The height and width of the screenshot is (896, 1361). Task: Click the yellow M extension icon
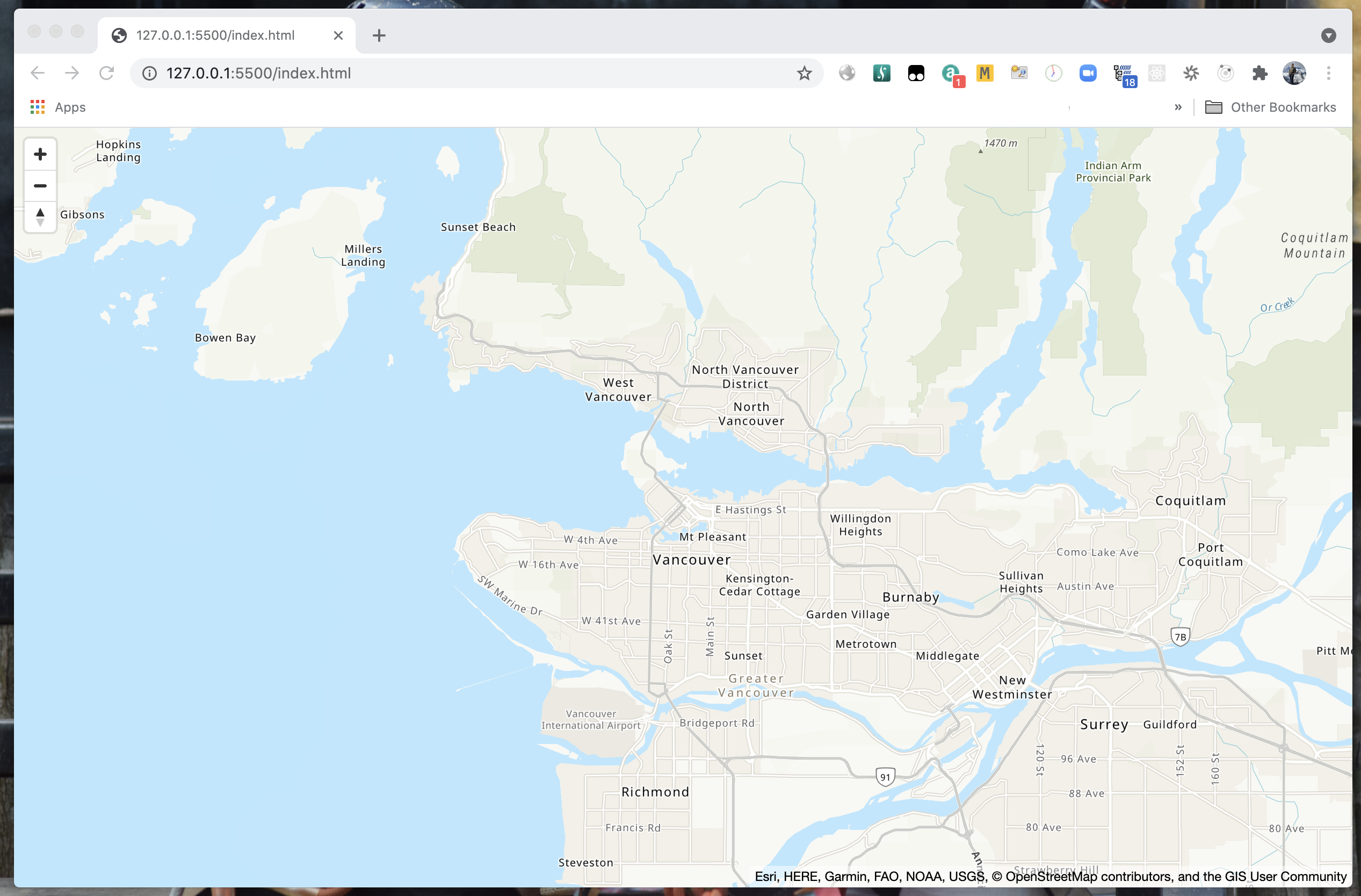pos(984,73)
